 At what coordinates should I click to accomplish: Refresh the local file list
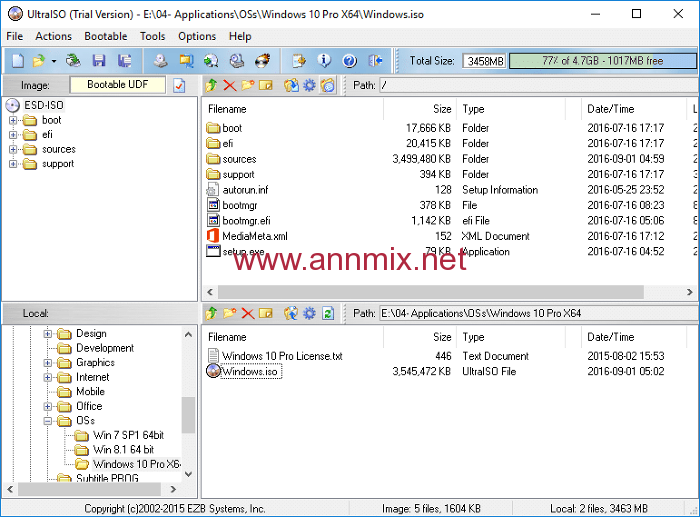pos(328,313)
